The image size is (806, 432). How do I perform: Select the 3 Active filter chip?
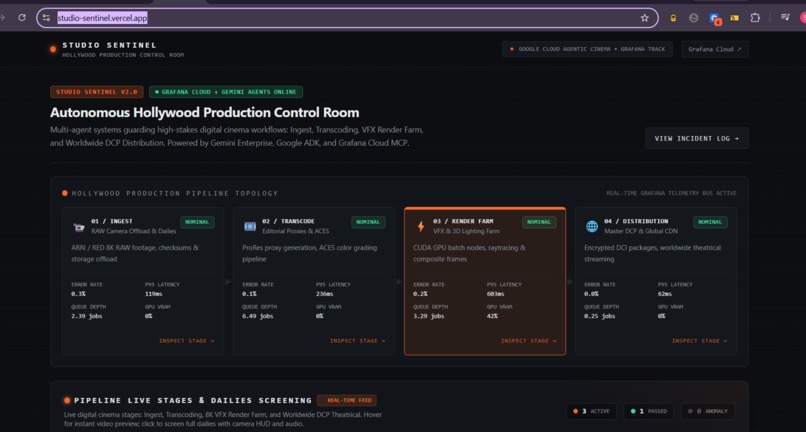point(592,411)
